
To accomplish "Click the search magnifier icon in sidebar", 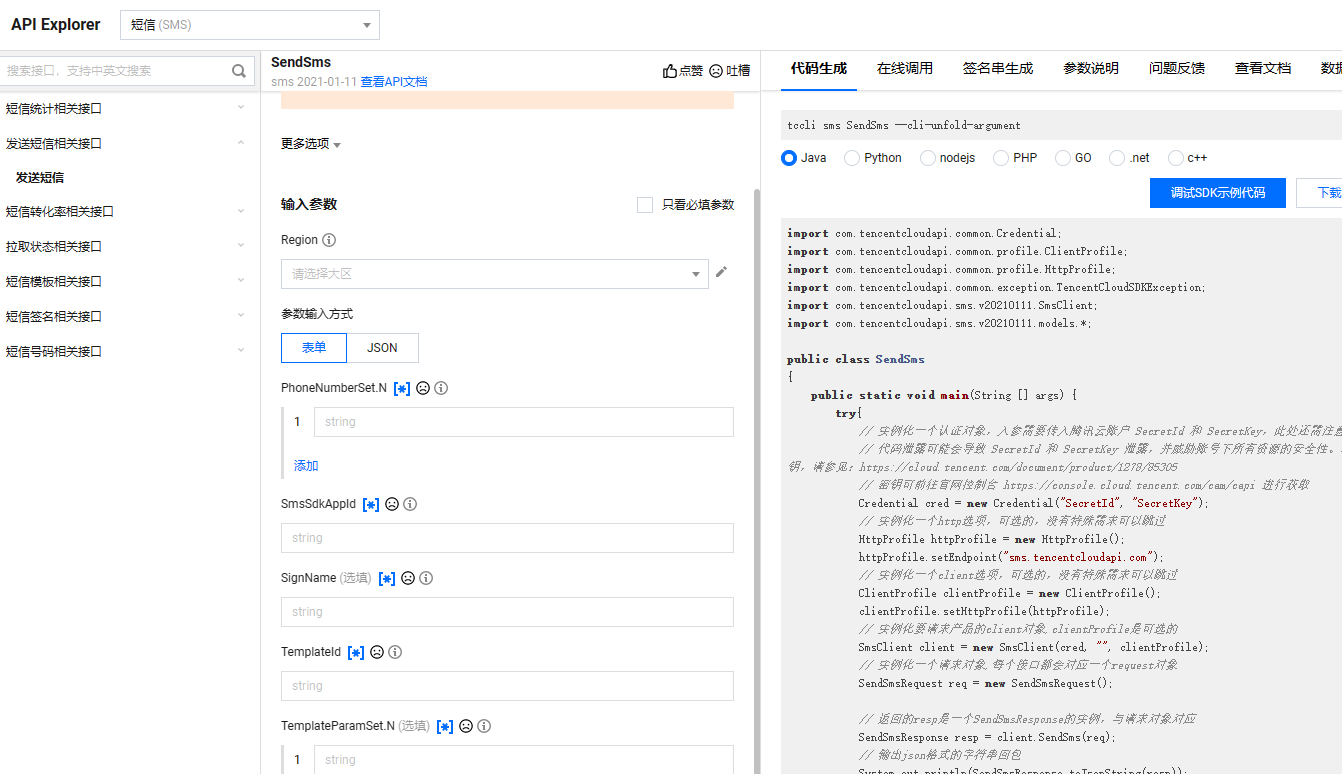I will (x=239, y=71).
